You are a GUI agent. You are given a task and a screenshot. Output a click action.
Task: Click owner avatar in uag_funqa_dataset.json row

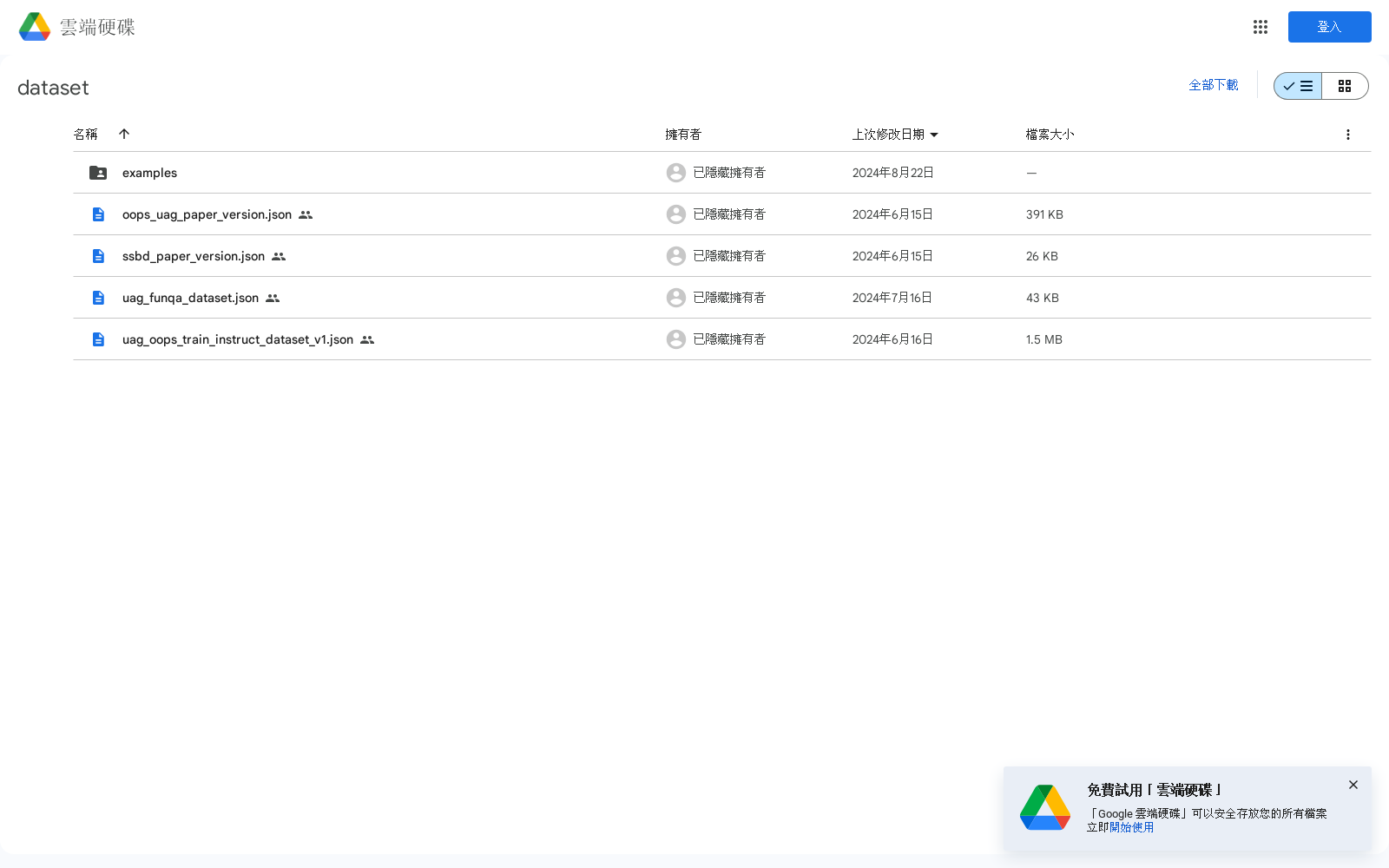pos(676,298)
